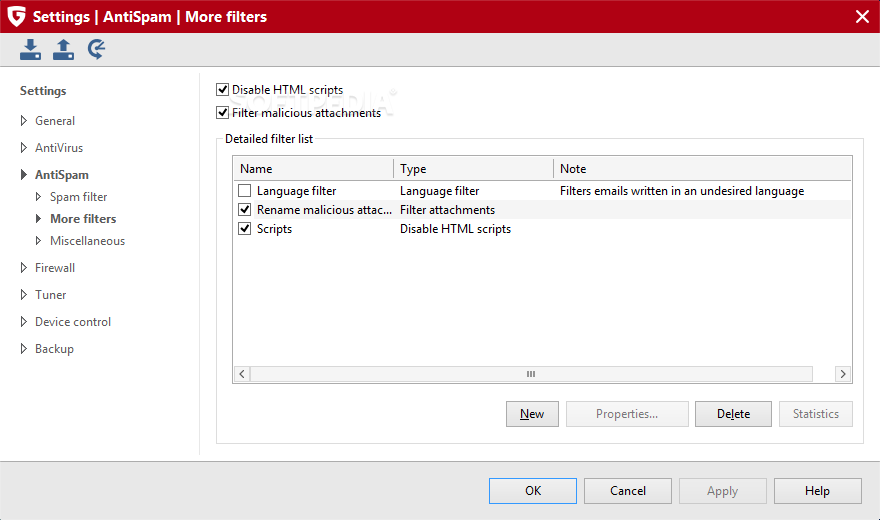Expand the Spam filter arrow
Viewport: 880px width, 520px height.
tap(38, 196)
